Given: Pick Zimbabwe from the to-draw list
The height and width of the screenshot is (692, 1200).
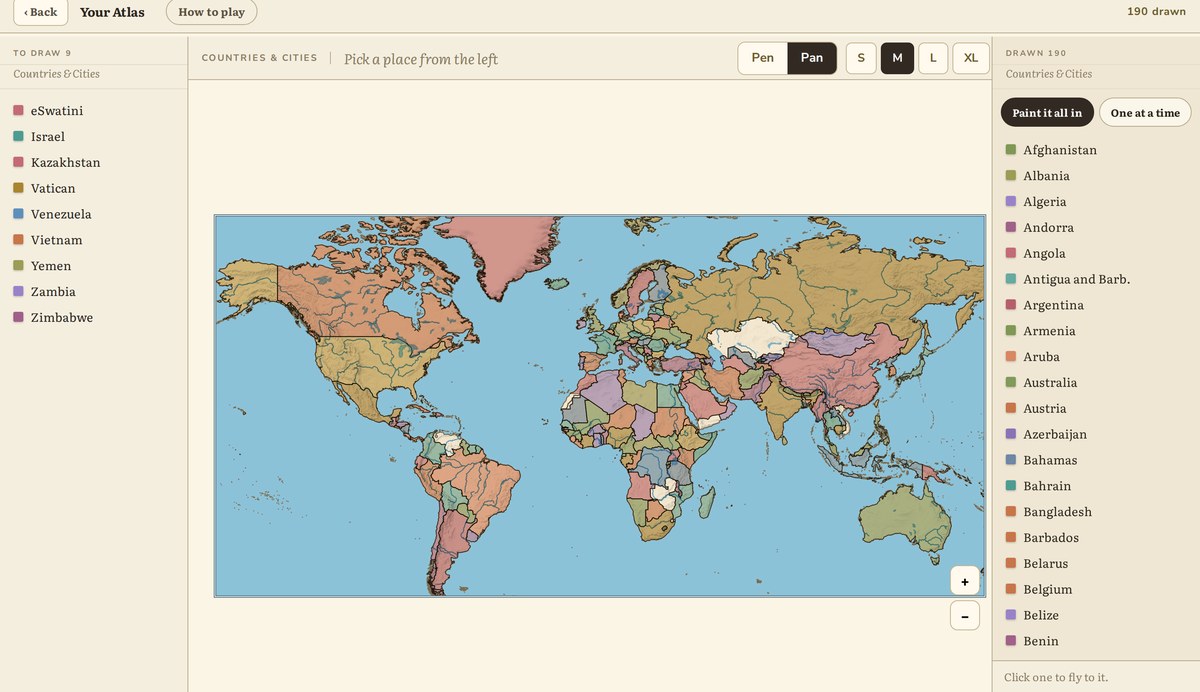Looking at the screenshot, I should [x=94, y=318].
